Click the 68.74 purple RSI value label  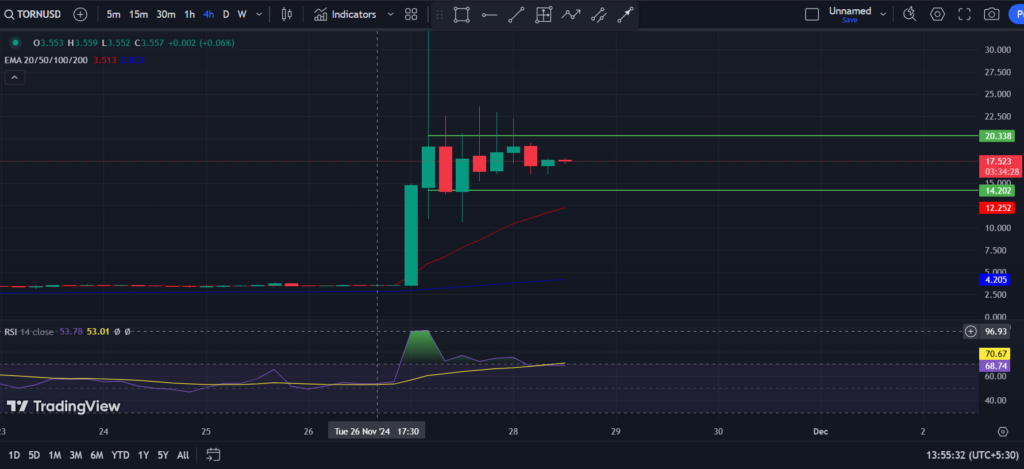point(995,366)
